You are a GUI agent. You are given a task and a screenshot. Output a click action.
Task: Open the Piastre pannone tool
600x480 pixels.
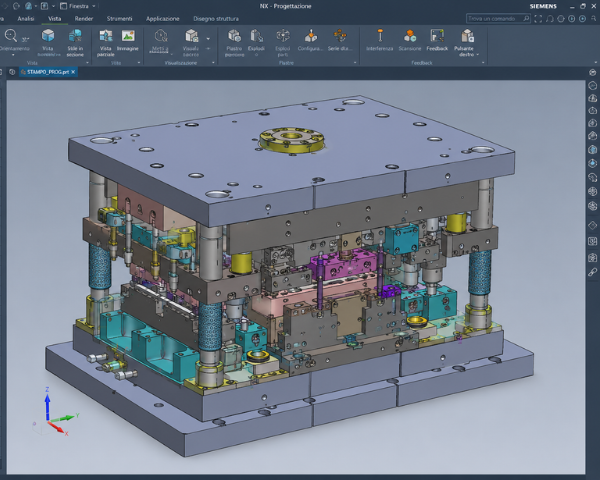click(x=234, y=36)
